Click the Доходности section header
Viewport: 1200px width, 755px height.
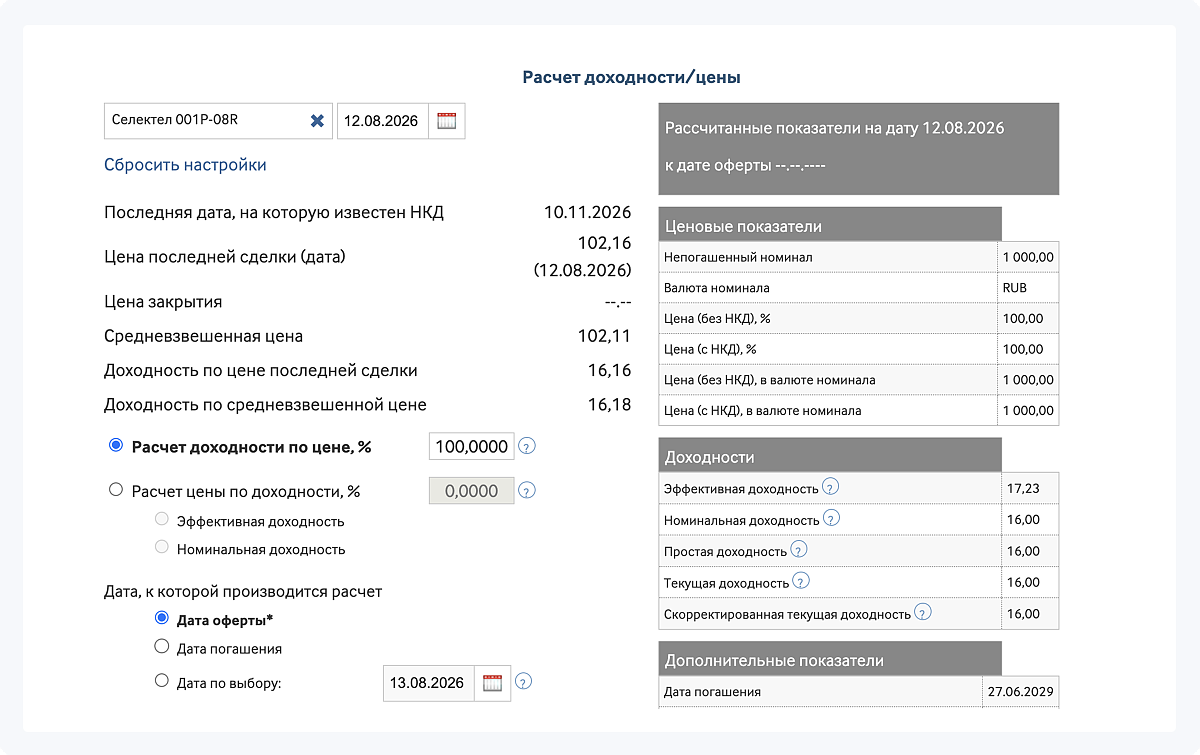[x=830, y=456]
